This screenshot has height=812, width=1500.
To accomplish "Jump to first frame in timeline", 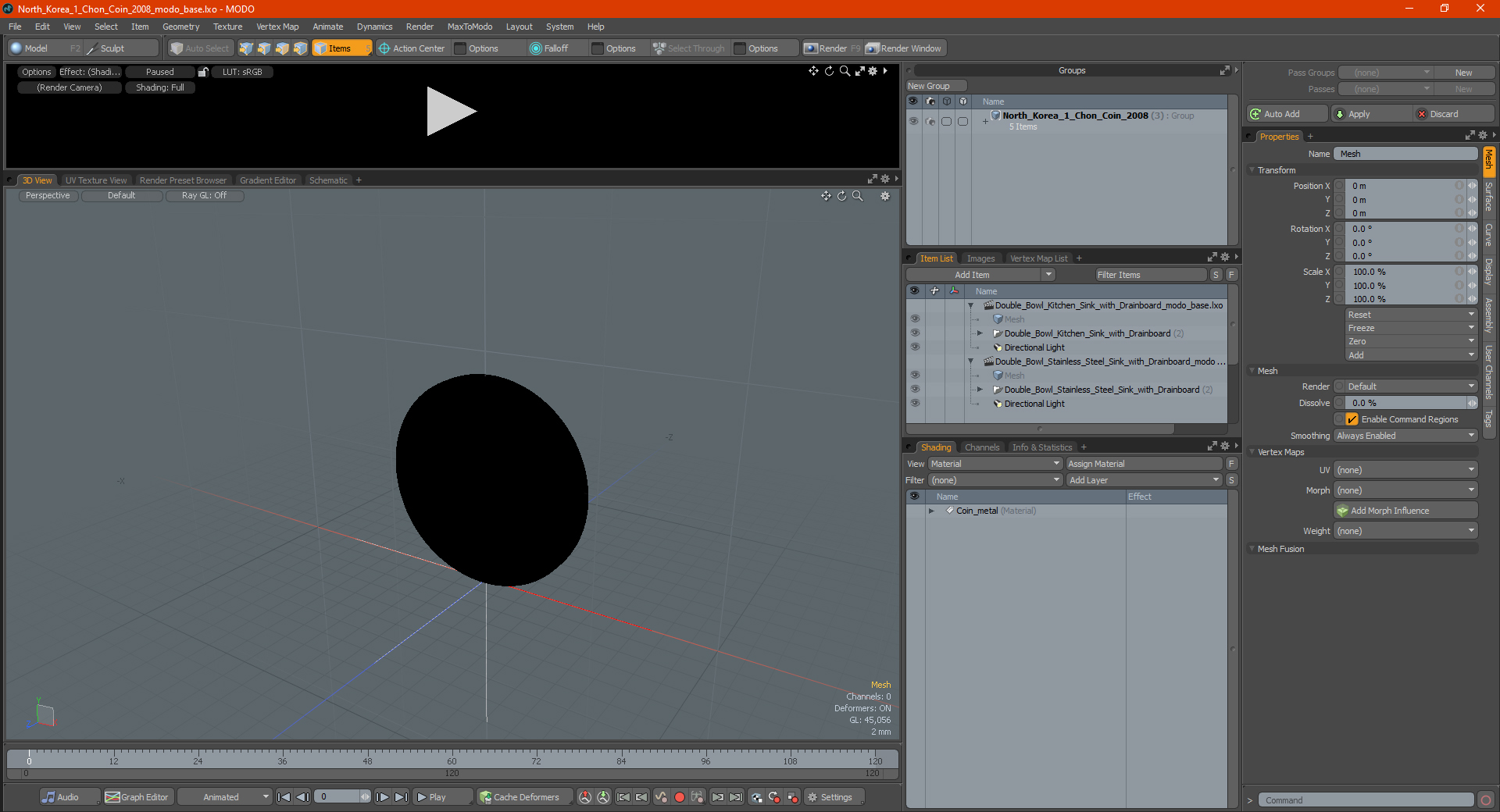I will tap(284, 797).
